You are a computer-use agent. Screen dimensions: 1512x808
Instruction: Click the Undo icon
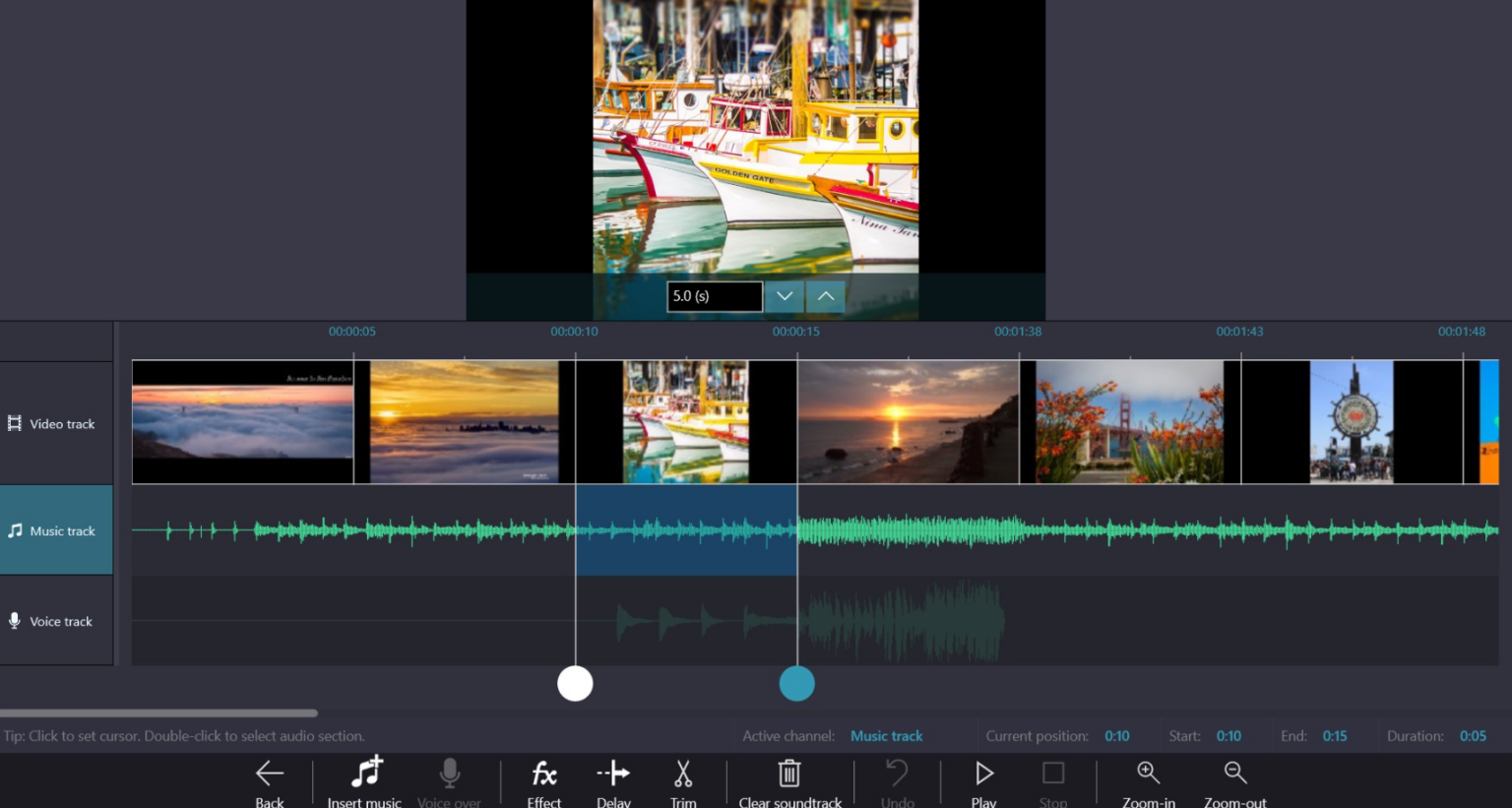[897, 774]
